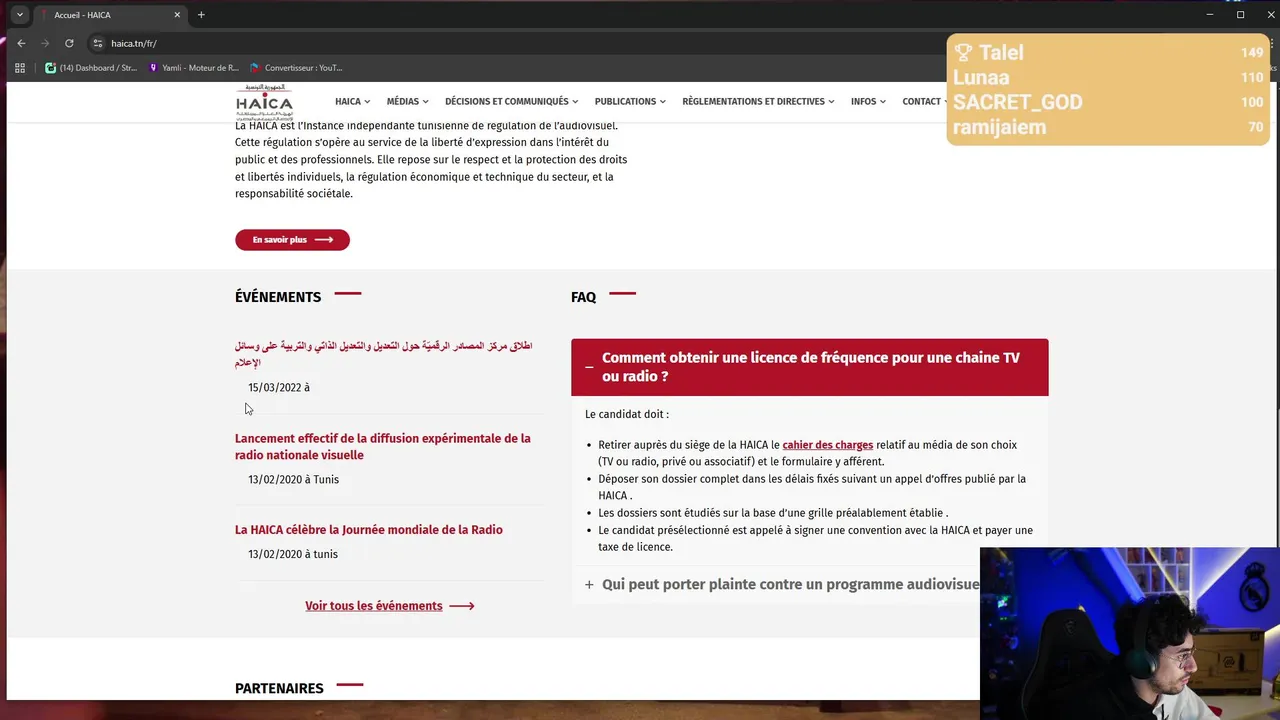1280x720 pixels.
Task: Open the cahier des charges link
Action: coord(828,445)
